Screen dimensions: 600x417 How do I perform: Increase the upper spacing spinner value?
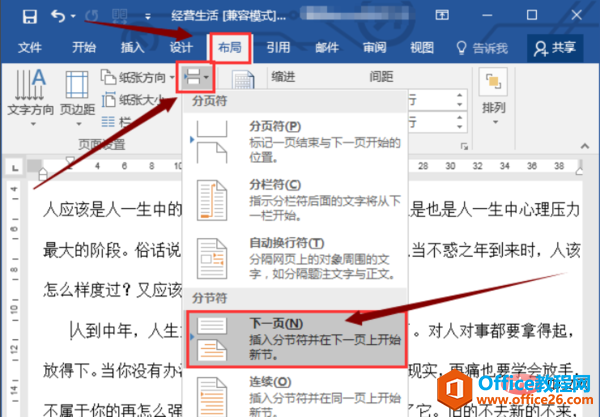click(x=460, y=95)
